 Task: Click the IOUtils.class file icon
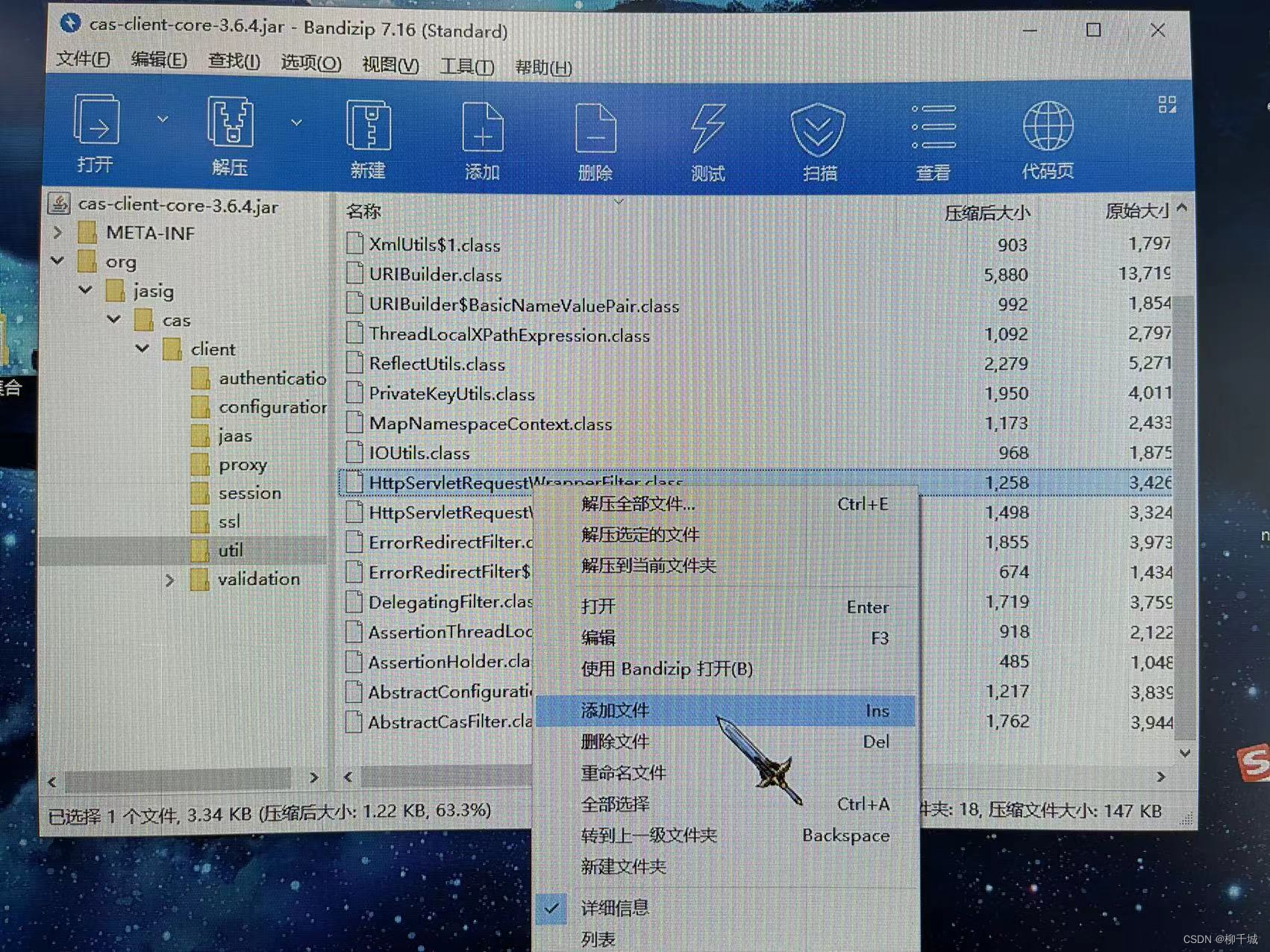[x=354, y=452]
